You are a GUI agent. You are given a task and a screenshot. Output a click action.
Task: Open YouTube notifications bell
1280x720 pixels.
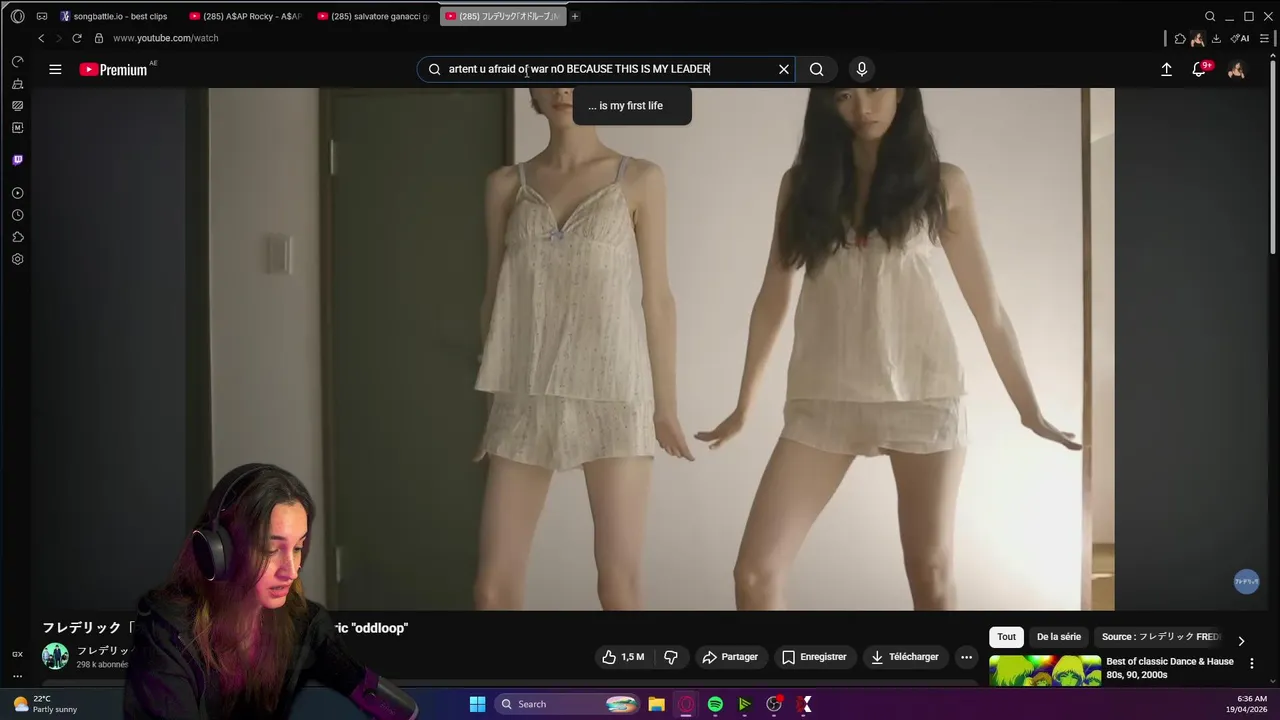[x=1199, y=69]
